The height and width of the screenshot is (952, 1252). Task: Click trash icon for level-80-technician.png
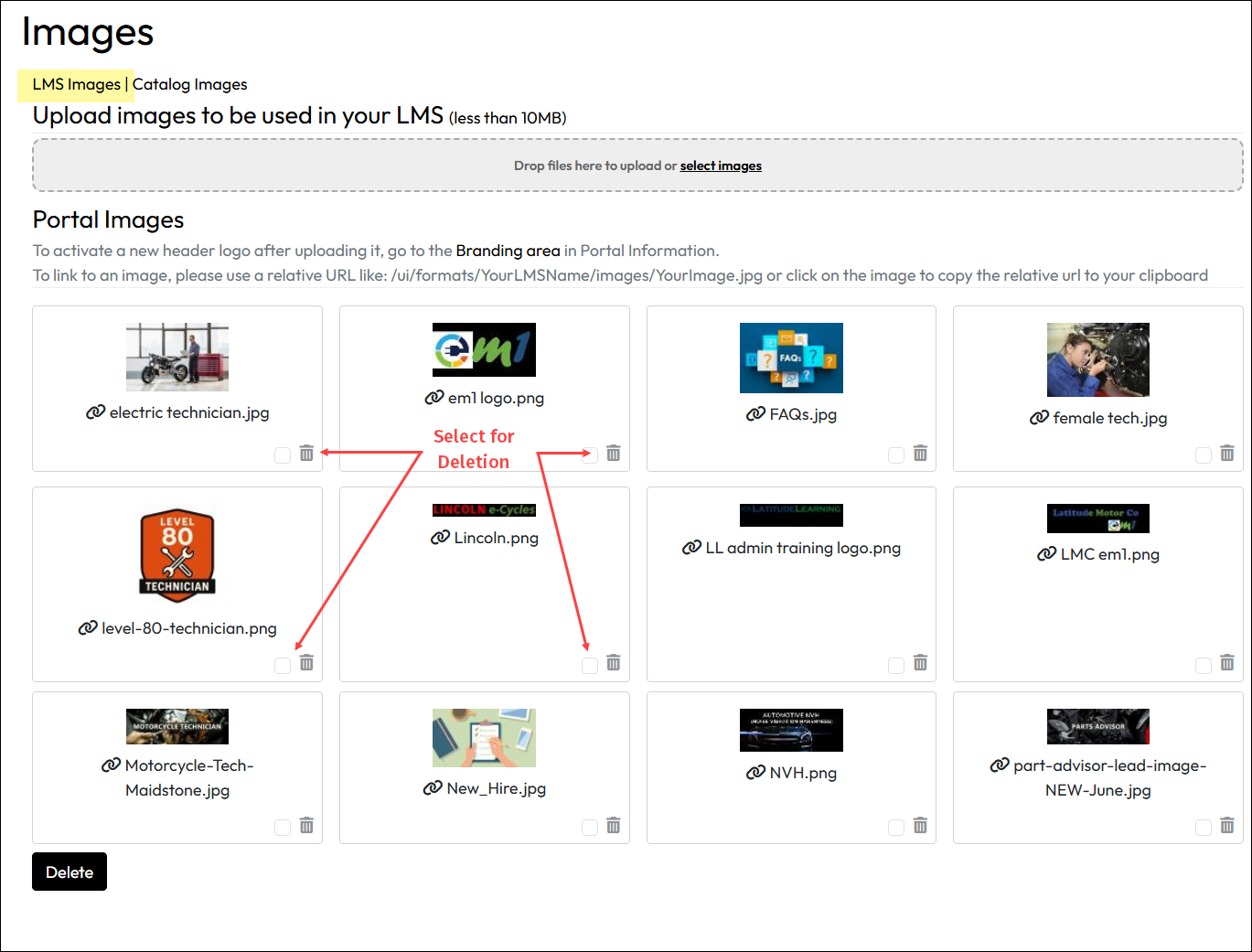click(x=306, y=663)
